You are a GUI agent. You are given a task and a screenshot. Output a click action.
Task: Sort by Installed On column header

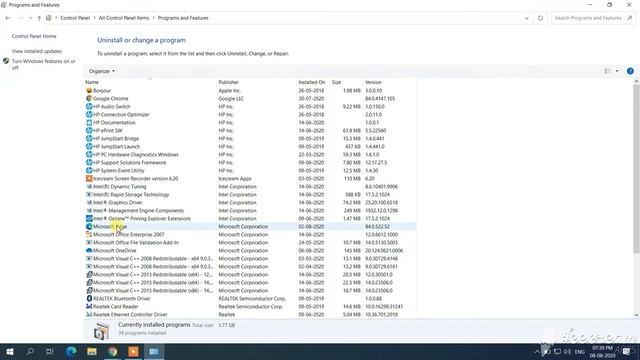pos(313,82)
